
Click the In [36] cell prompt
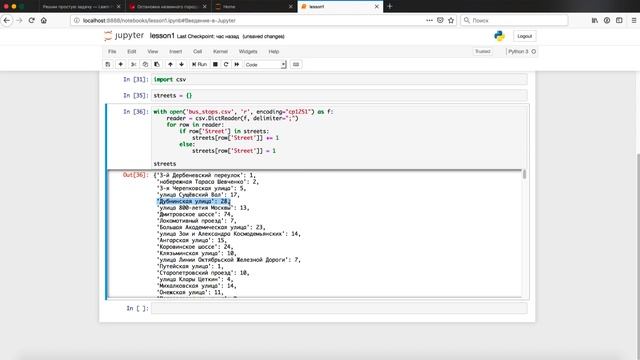(x=136, y=111)
